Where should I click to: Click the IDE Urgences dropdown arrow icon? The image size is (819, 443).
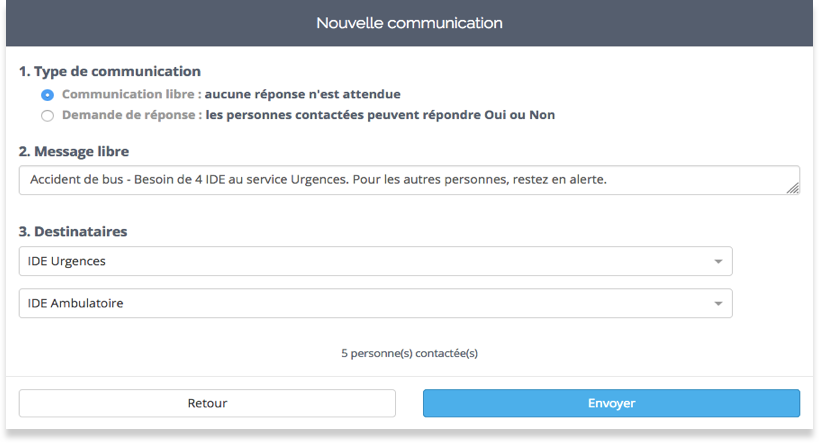717,262
